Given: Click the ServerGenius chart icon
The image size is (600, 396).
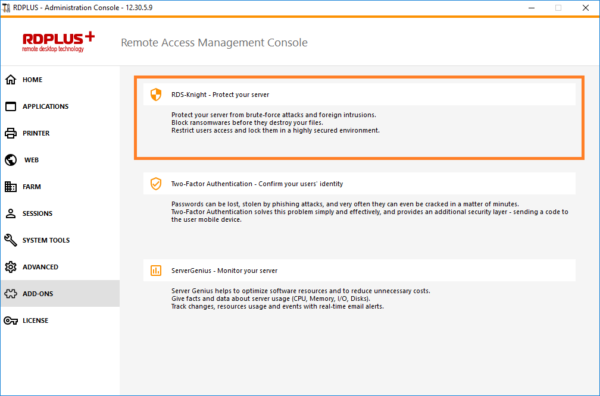Looking at the screenshot, I should click(156, 271).
